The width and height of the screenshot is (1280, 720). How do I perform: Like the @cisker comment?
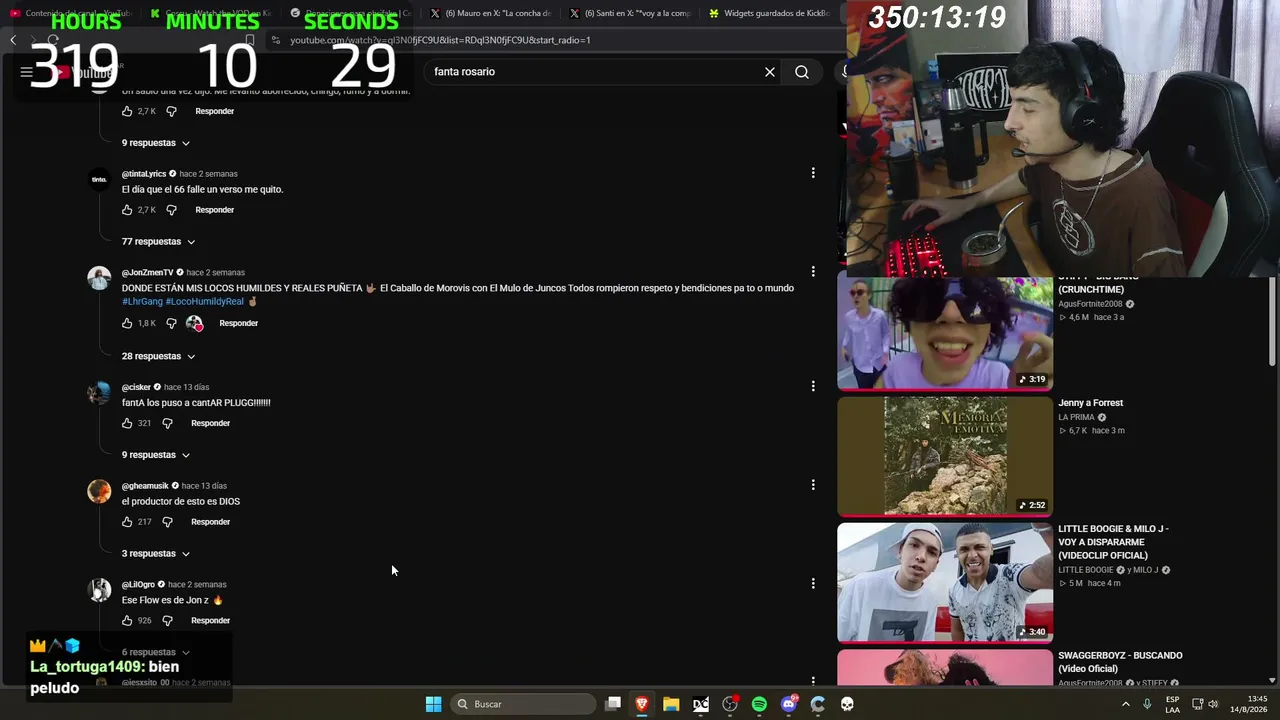coord(127,423)
